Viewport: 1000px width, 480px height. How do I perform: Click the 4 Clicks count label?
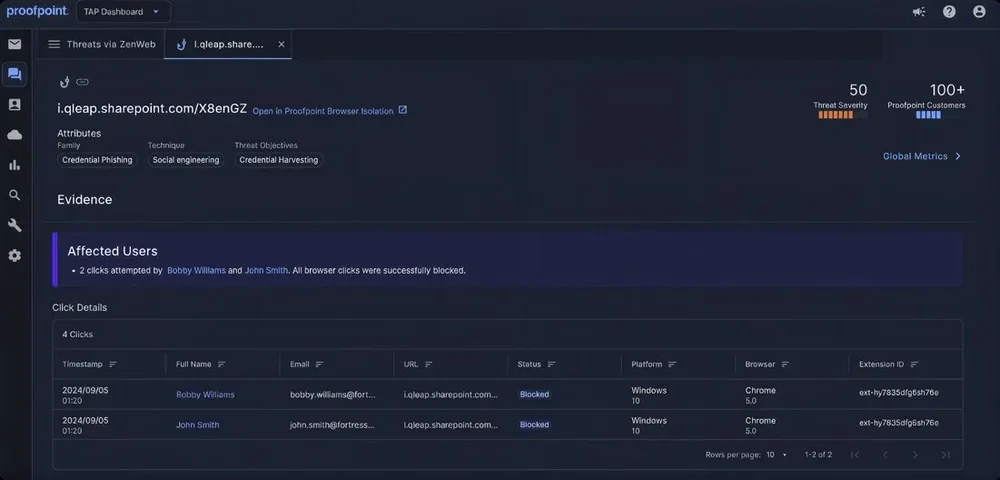pyautogui.click(x=78, y=334)
